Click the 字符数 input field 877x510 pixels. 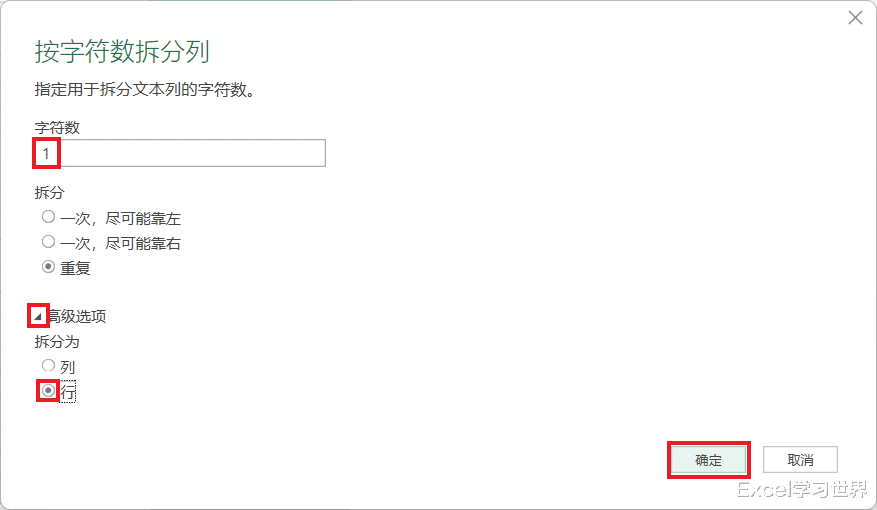tap(180, 153)
